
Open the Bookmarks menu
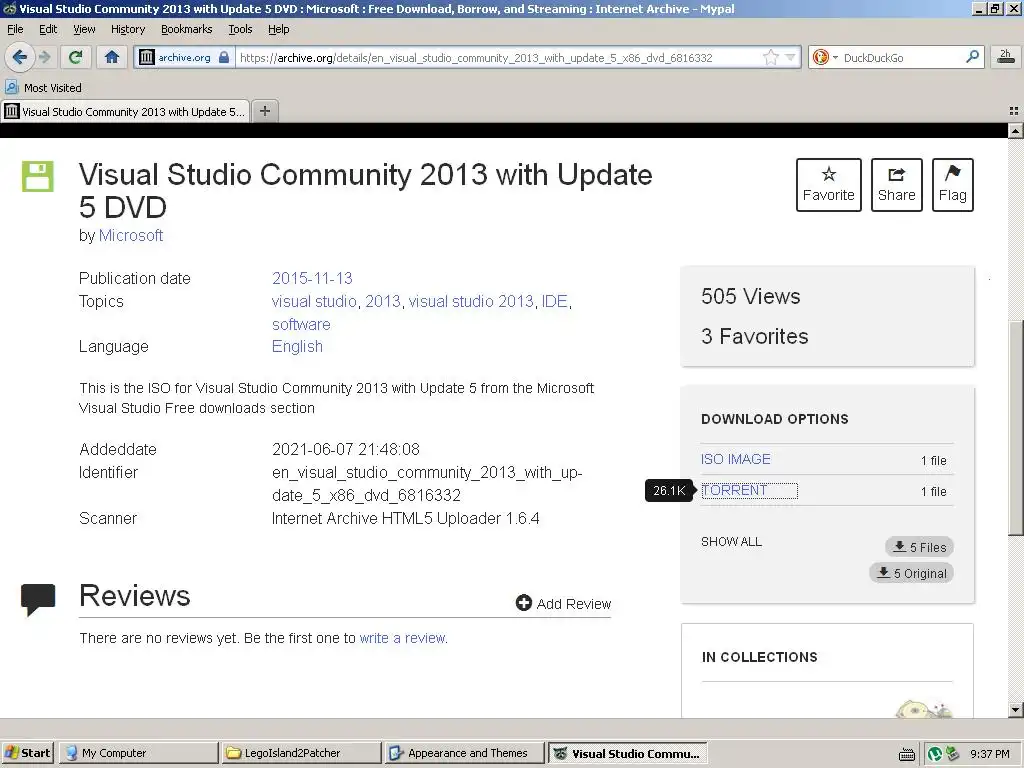[186, 29]
